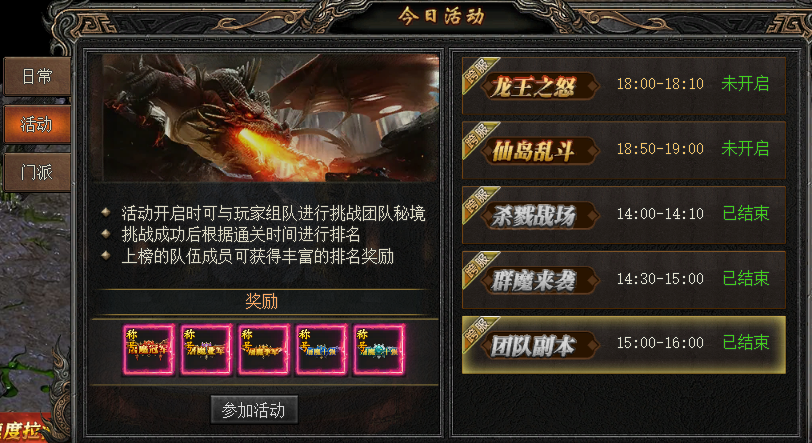
Task: Click the teal 屠魔十强 title reward icon
Action: click(x=379, y=349)
